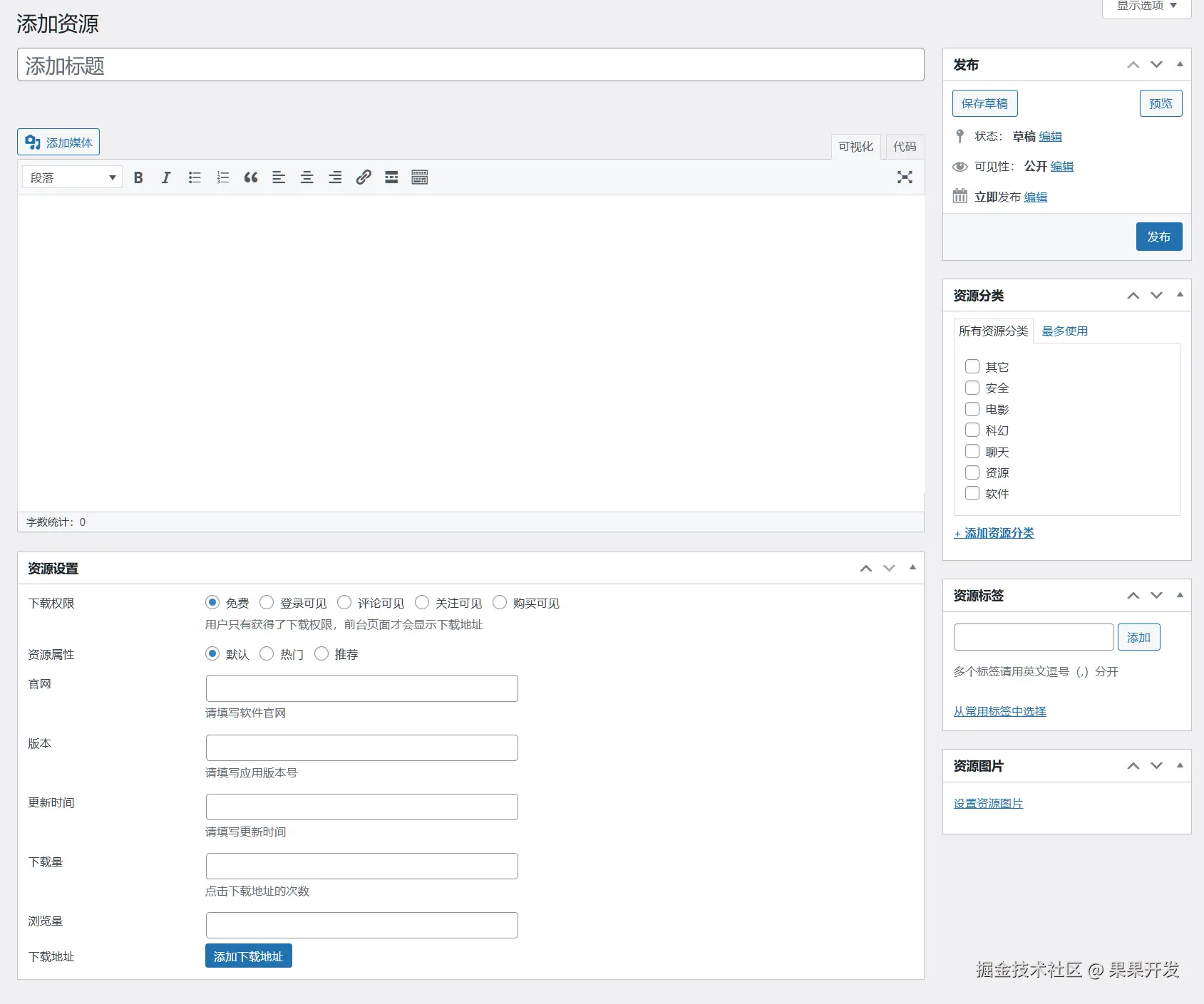This screenshot has width=1204, height=1004.
Task: Check the 其它 category
Action: tap(972, 366)
